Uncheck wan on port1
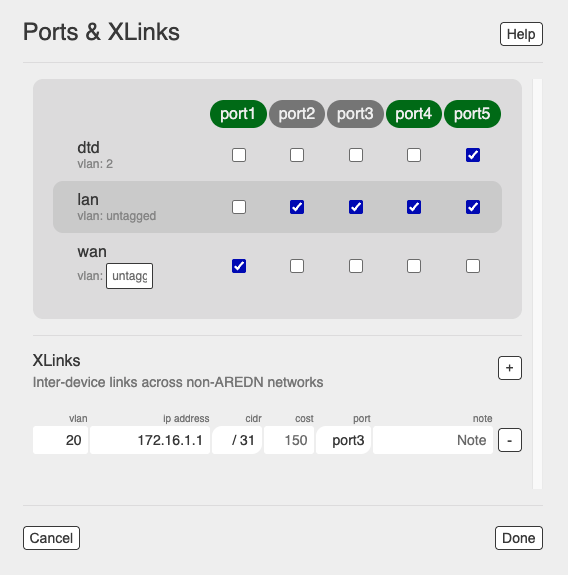 tap(239, 266)
